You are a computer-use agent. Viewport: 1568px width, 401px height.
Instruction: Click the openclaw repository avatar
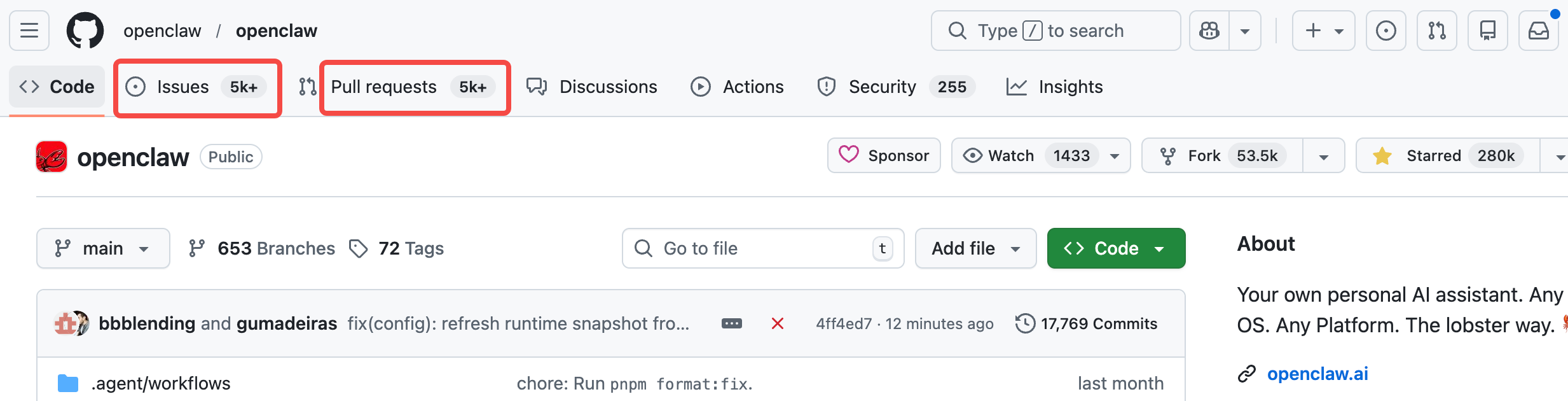(52, 157)
